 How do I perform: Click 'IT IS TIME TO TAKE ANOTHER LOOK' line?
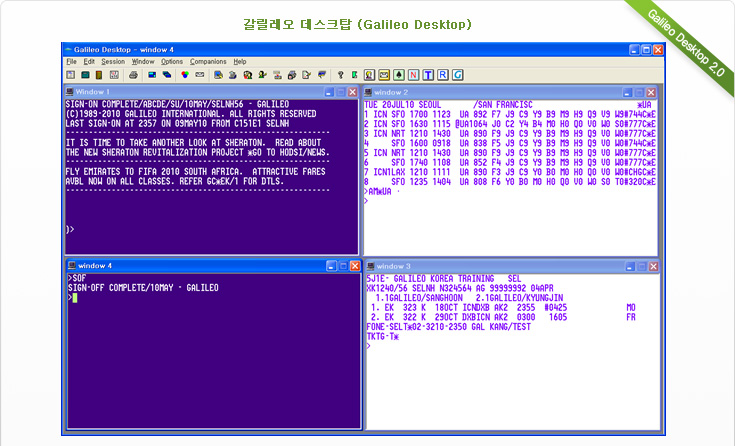coord(193,143)
